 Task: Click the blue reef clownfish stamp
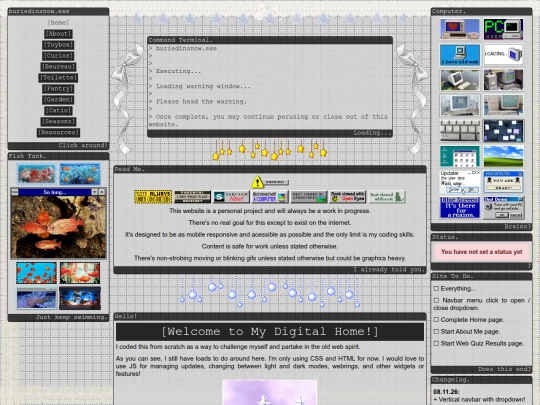[80, 174]
